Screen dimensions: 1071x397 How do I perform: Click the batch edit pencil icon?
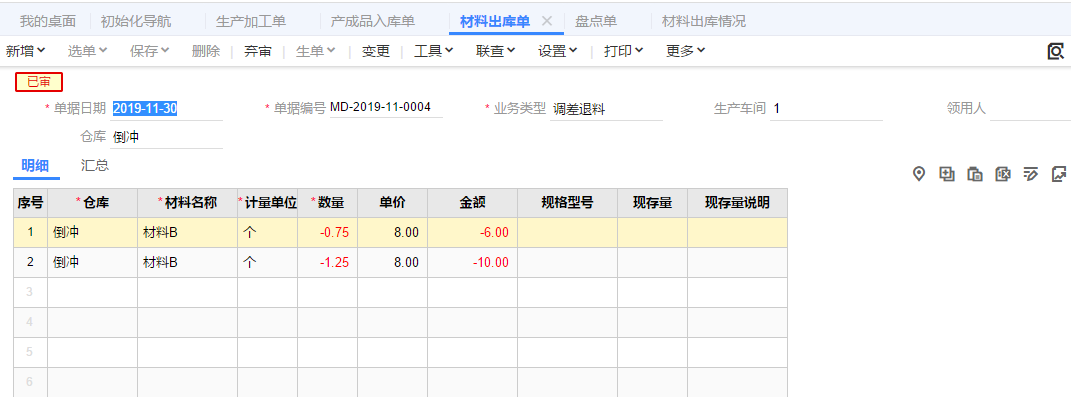tap(1031, 174)
